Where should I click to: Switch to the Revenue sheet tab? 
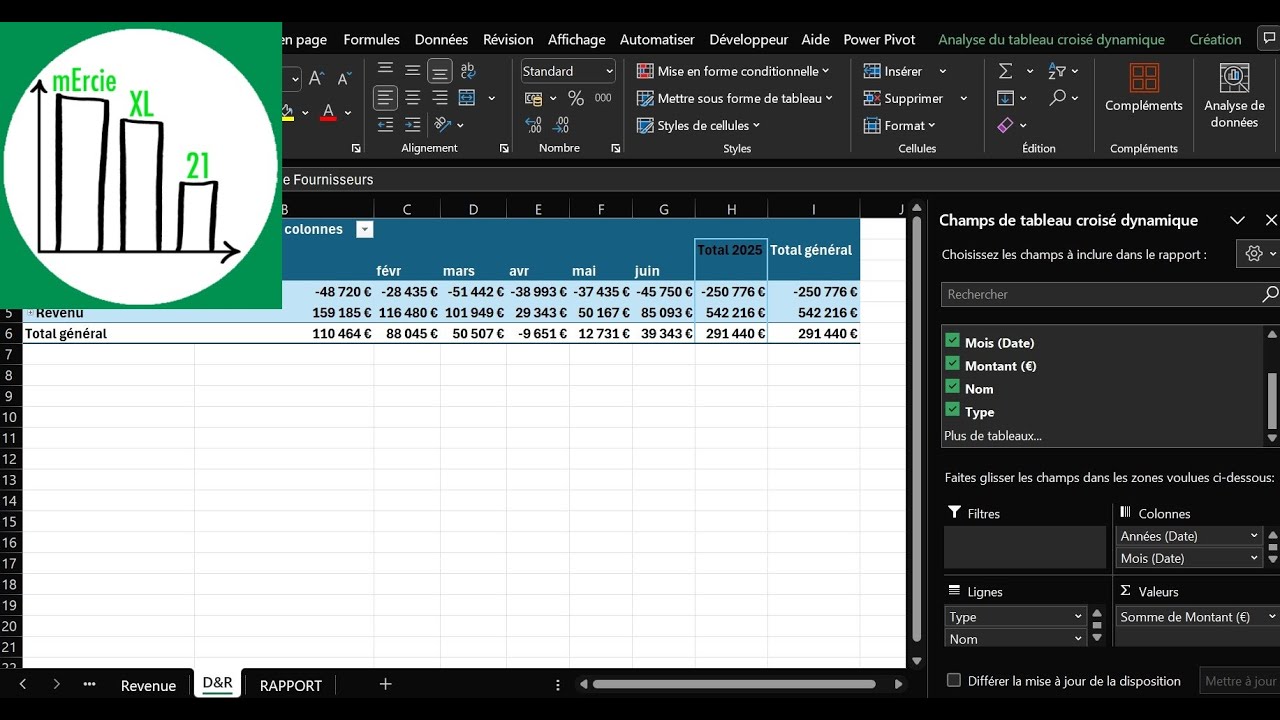point(148,685)
